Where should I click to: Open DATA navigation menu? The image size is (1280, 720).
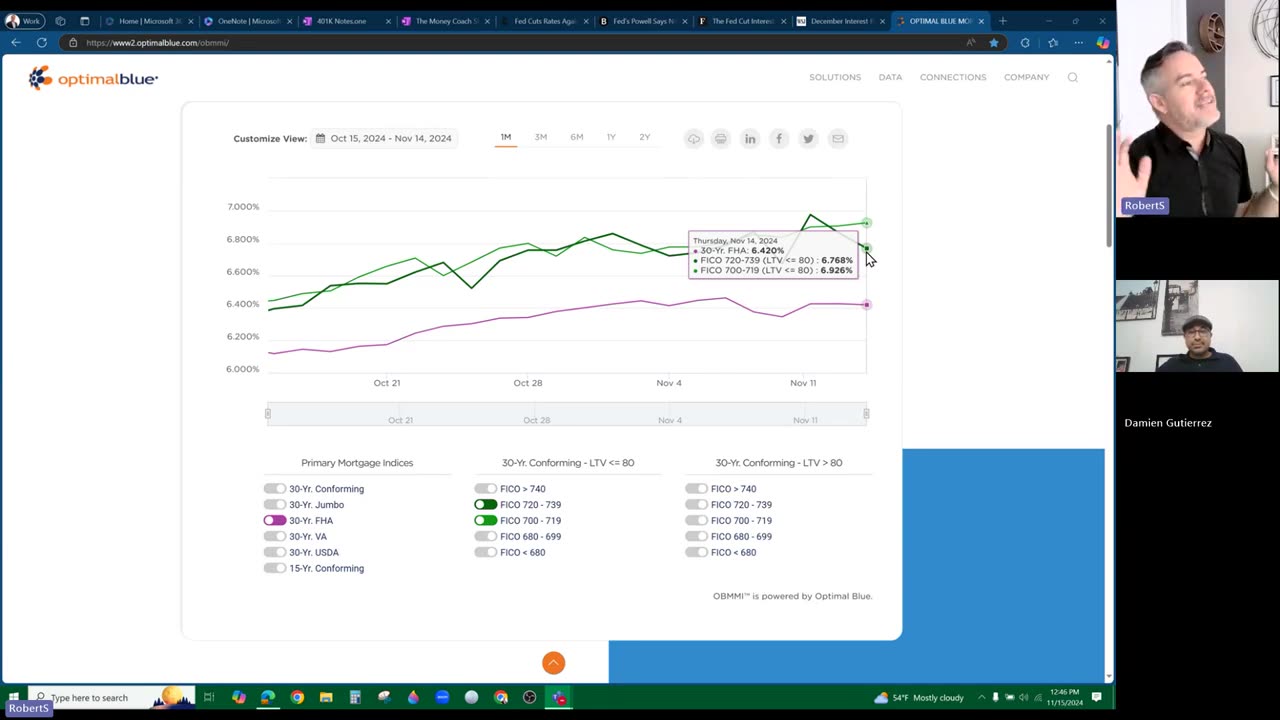tap(890, 77)
